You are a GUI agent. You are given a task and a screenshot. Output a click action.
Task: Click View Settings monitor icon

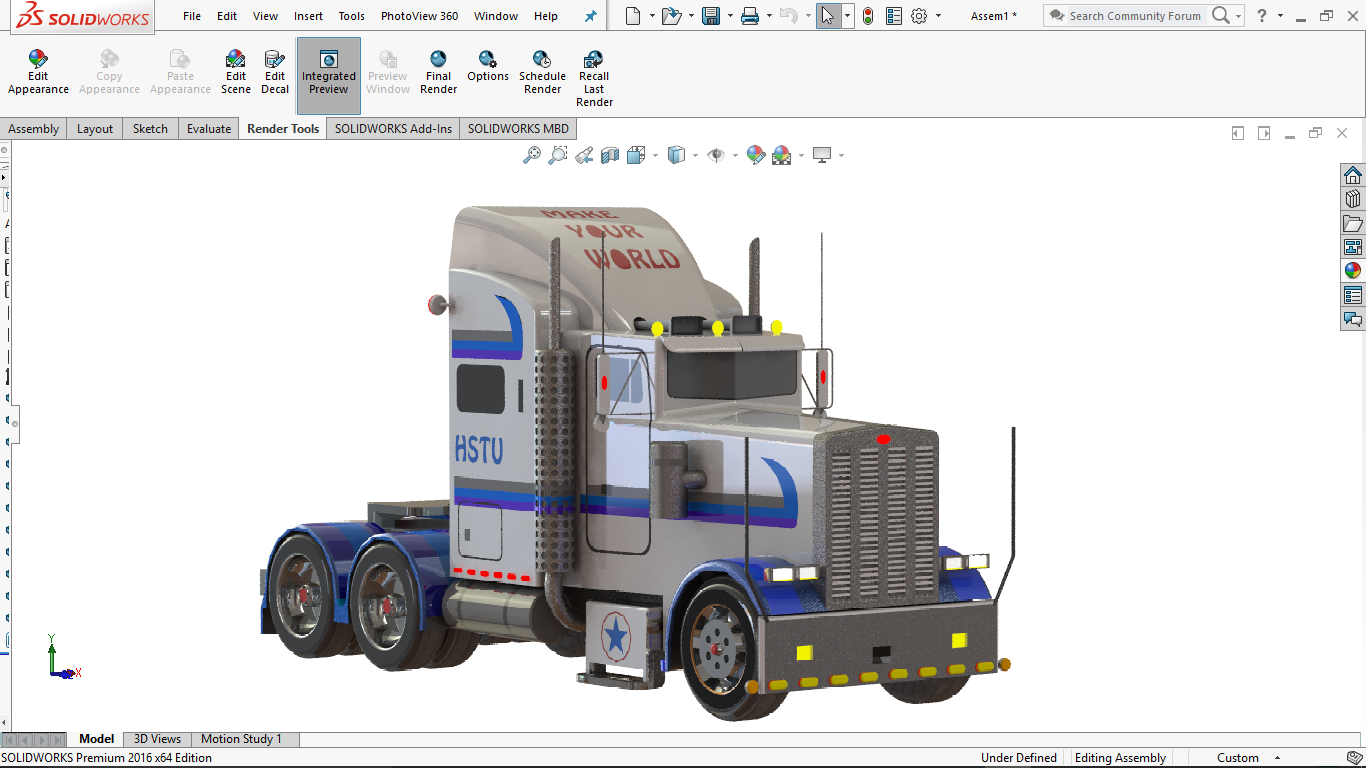[x=823, y=155]
